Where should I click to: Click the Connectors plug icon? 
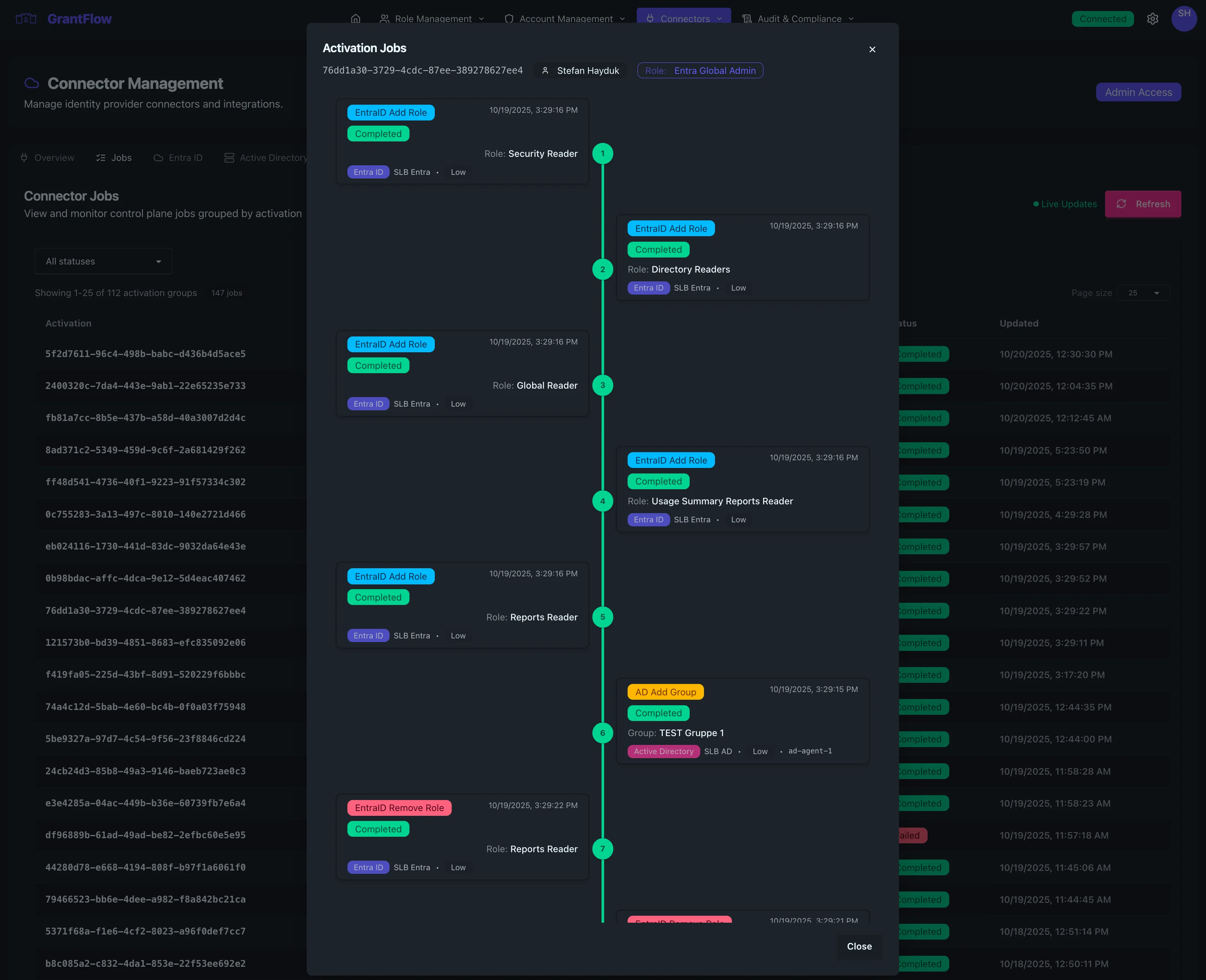650,18
